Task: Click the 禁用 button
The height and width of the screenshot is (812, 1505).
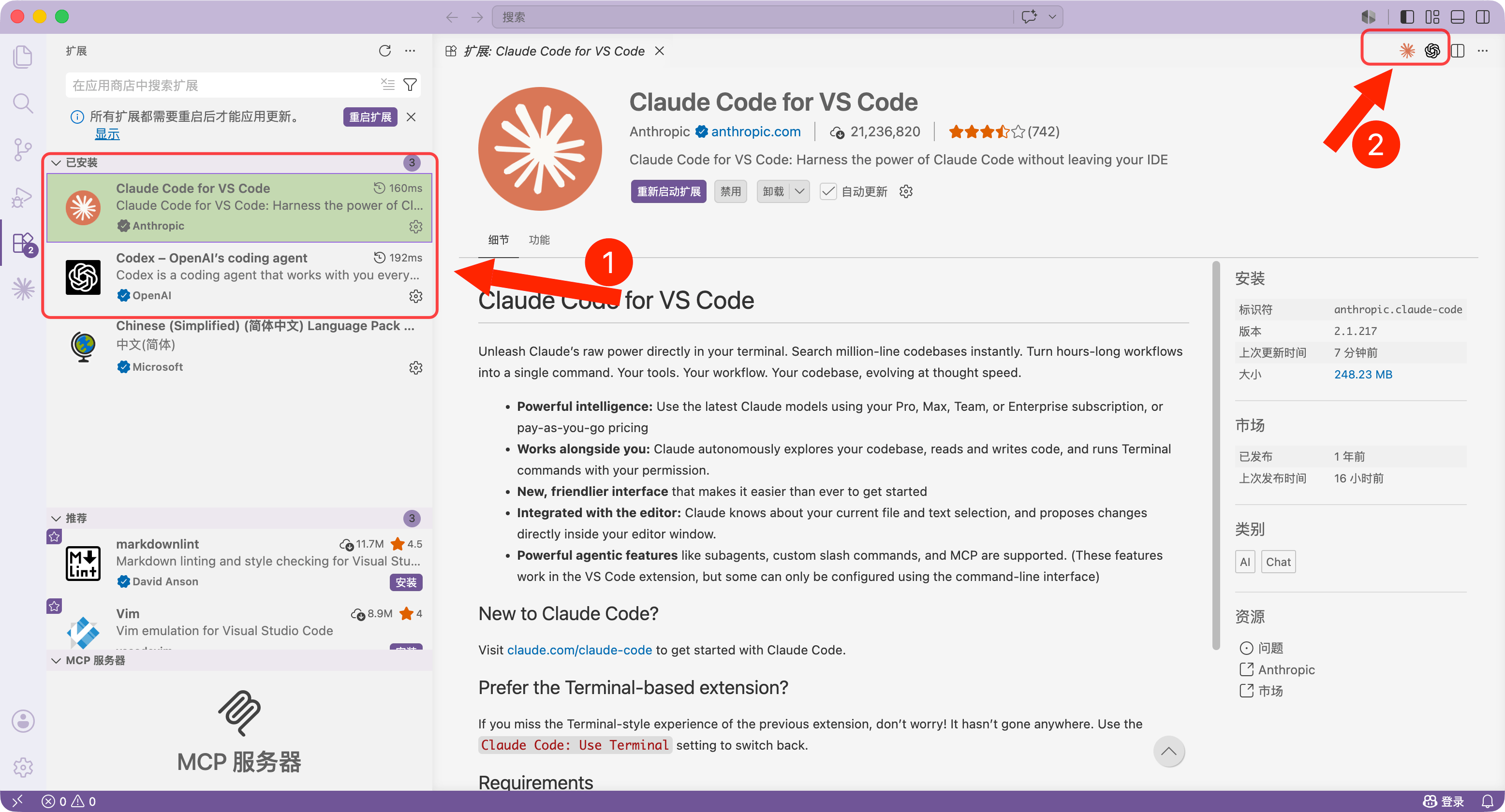Action: coord(730,191)
